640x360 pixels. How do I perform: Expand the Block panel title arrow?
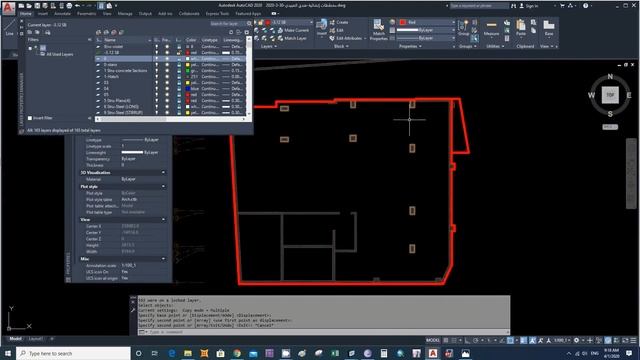click(347, 47)
